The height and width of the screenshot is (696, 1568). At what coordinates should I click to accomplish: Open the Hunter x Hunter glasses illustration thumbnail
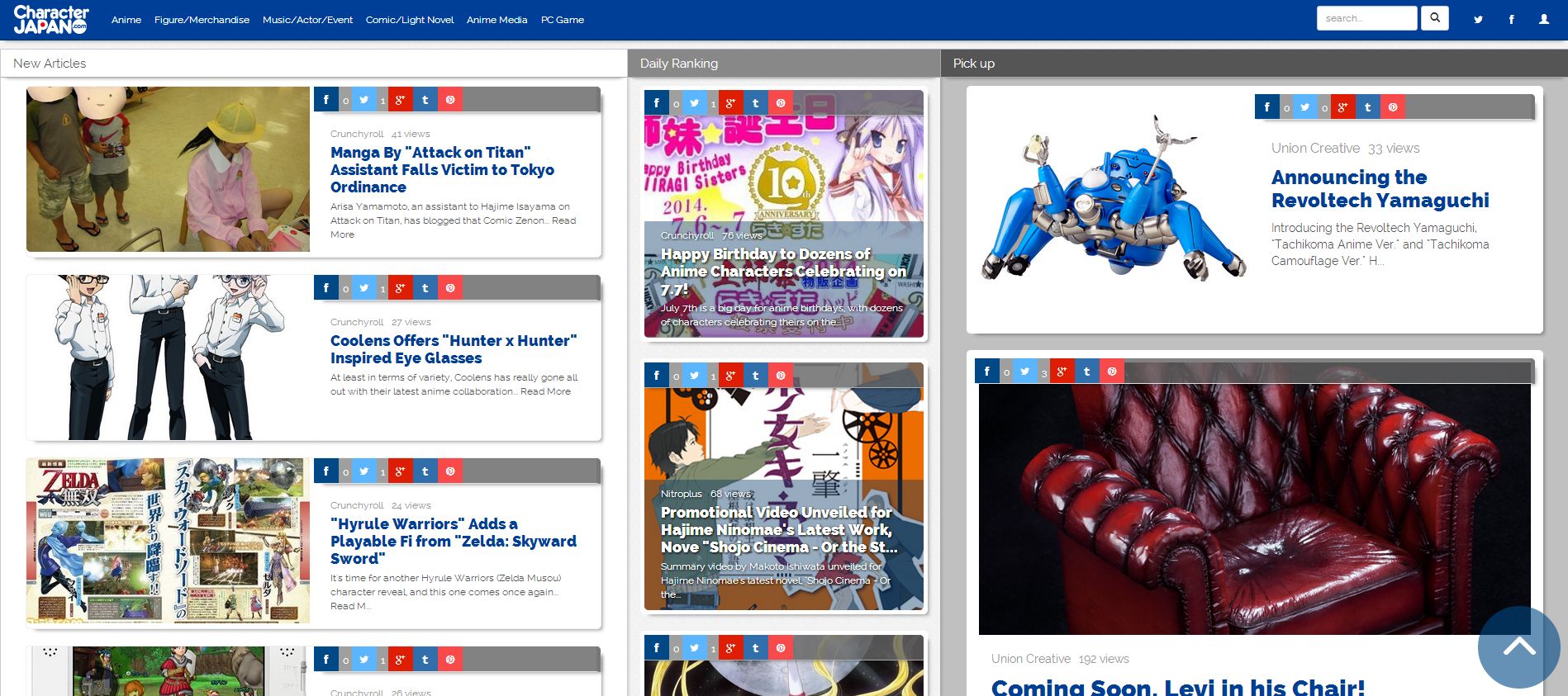(168, 357)
